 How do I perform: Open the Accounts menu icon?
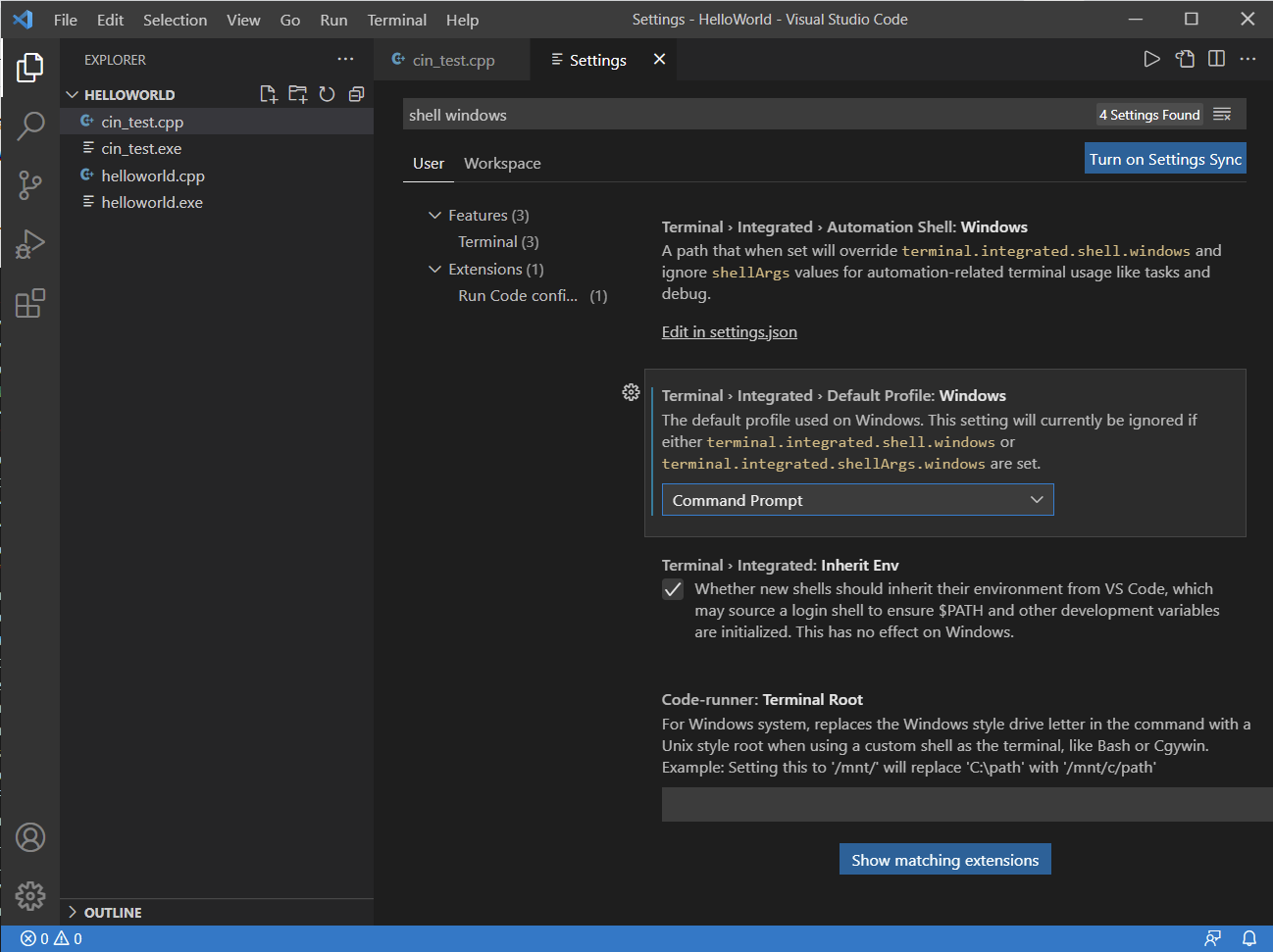[30, 837]
